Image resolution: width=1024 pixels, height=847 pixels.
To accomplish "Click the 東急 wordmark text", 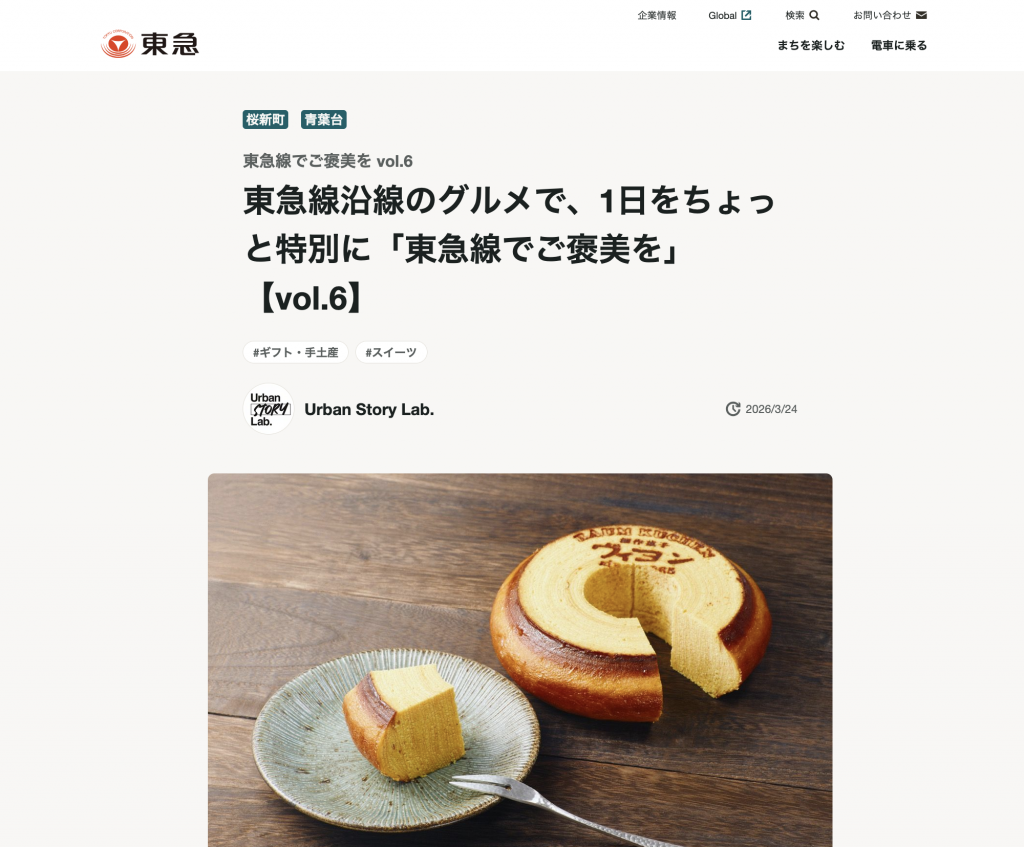I will pyautogui.click(x=170, y=44).
